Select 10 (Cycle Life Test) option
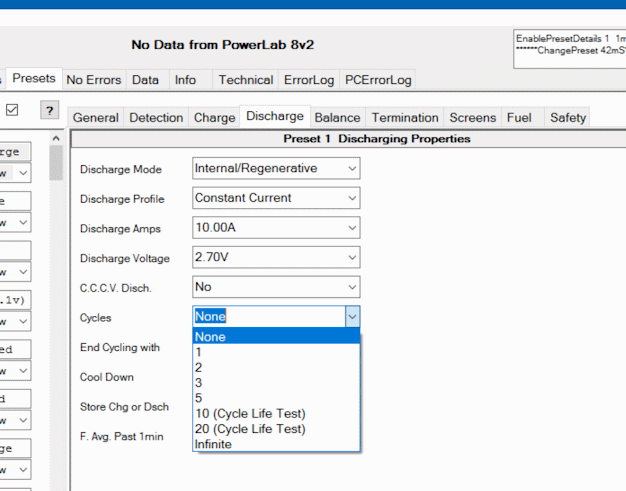The height and width of the screenshot is (491, 626). 250,413
